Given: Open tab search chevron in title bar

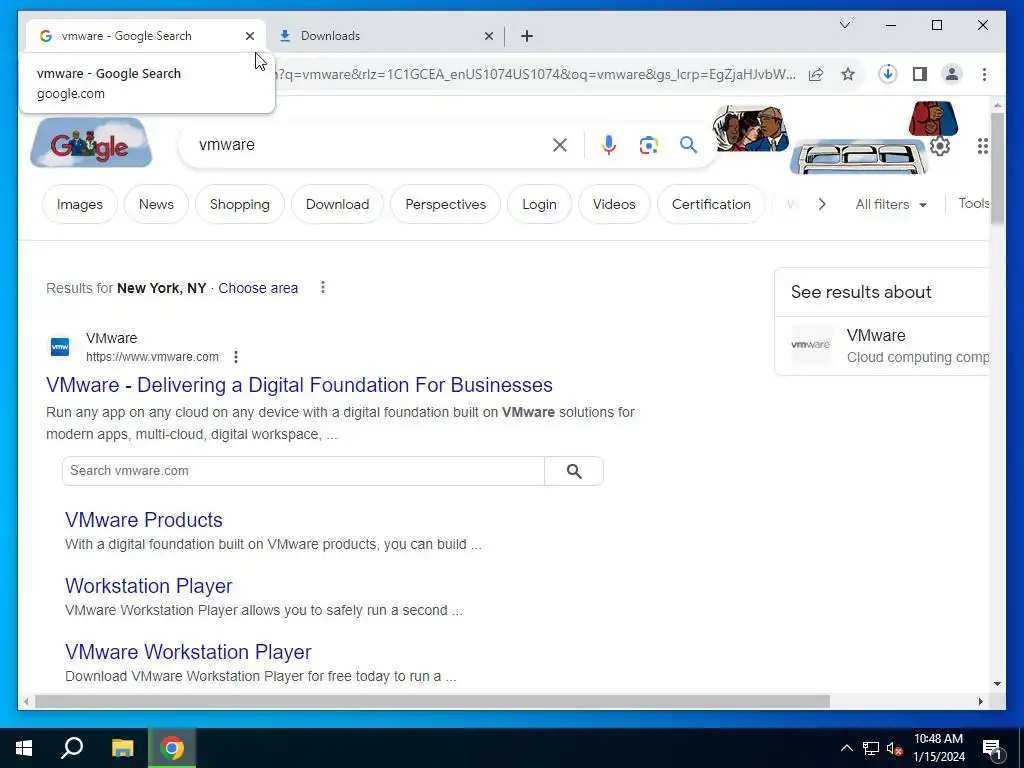Looking at the screenshot, I should (844, 25).
